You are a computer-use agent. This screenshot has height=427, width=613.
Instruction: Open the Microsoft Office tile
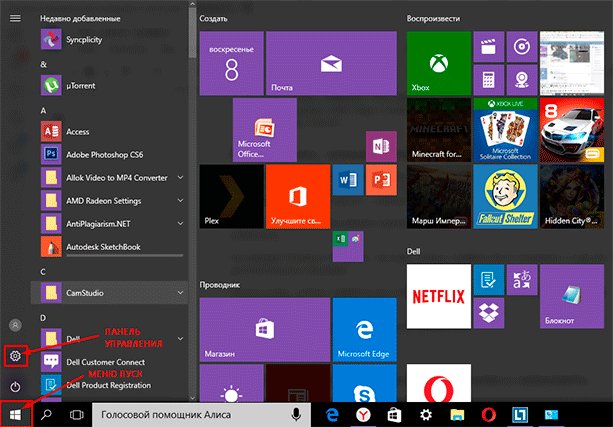(x=265, y=130)
